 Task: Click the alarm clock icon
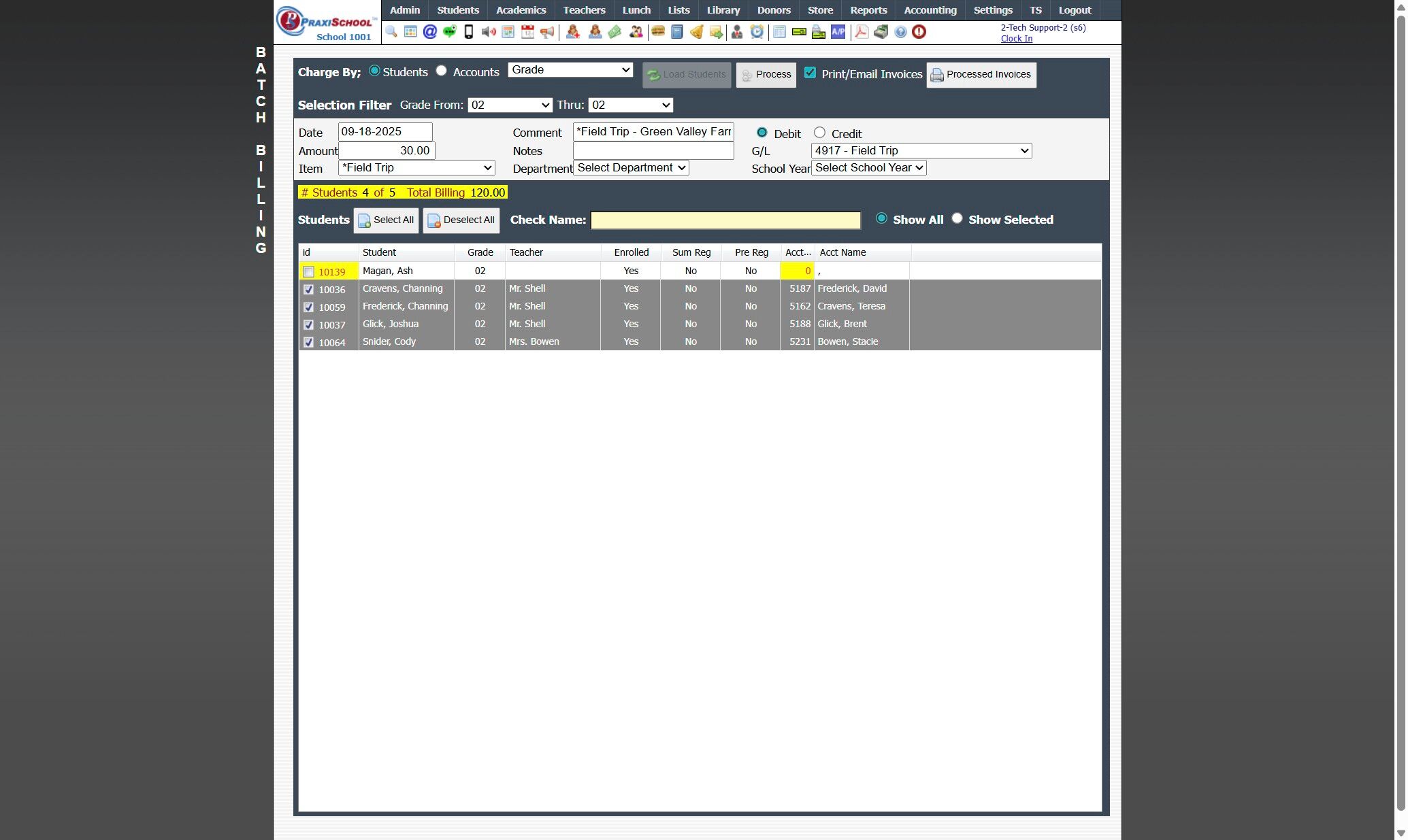pyautogui.click(x=757, y=32)
